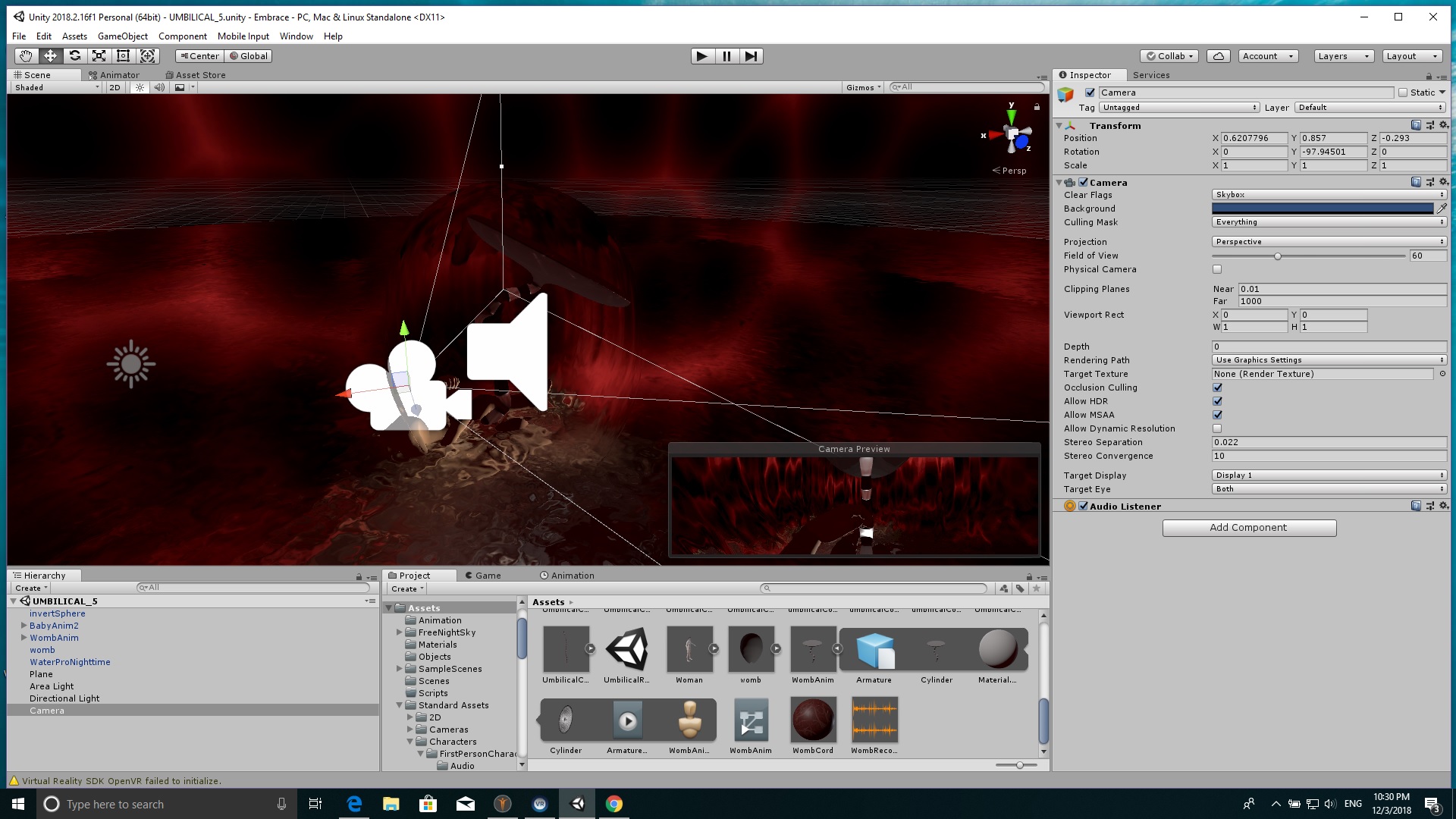The height and width of the screenshot is (819, 1456).
Task: Open Camera component help icon
Action: point(1416,182)
